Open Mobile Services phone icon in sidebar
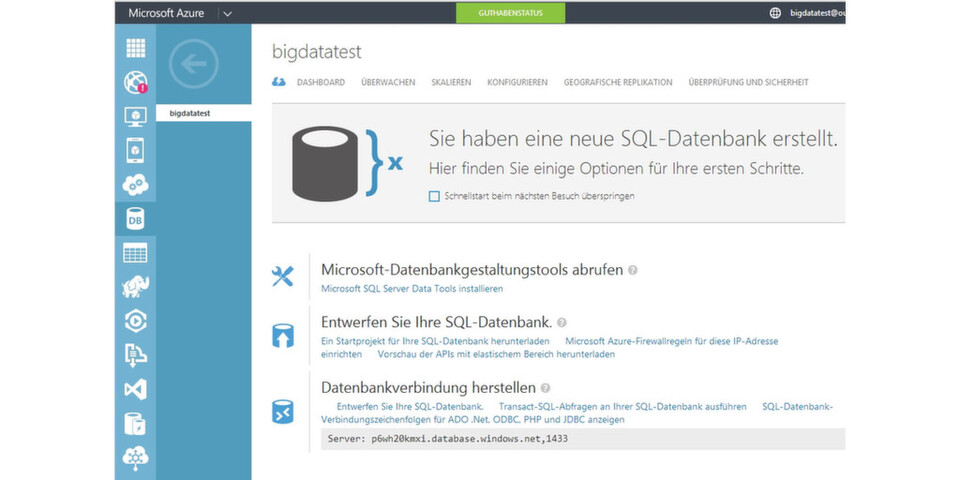 (x=136, y=150)
